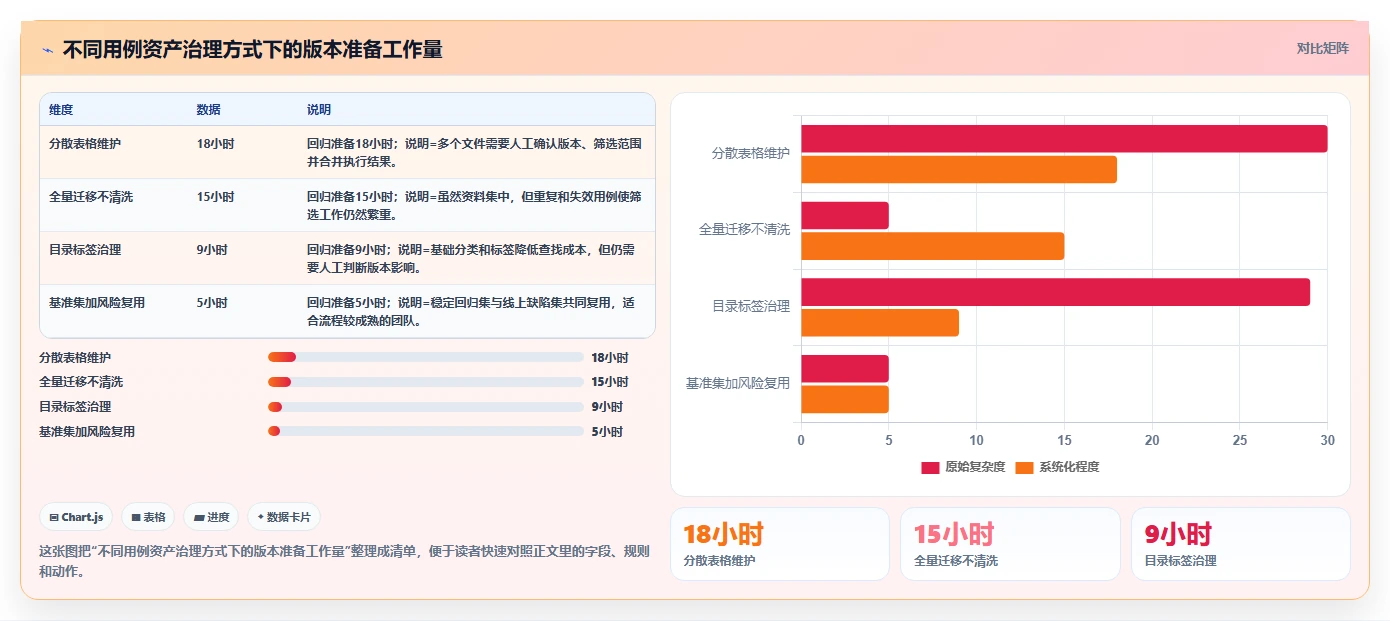Click the 说明 column header

(319, 110)
